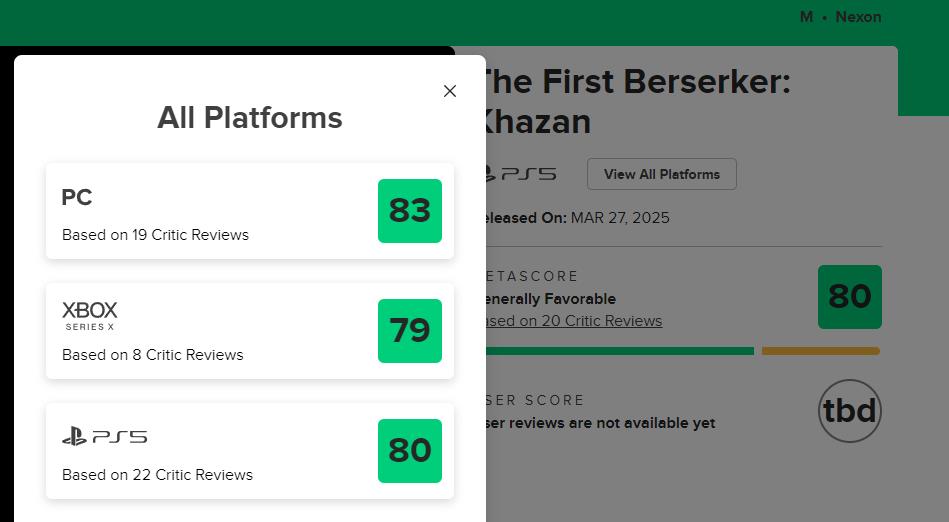Click the All Platforms heading
949x522 pixels.
coord(250,118)
